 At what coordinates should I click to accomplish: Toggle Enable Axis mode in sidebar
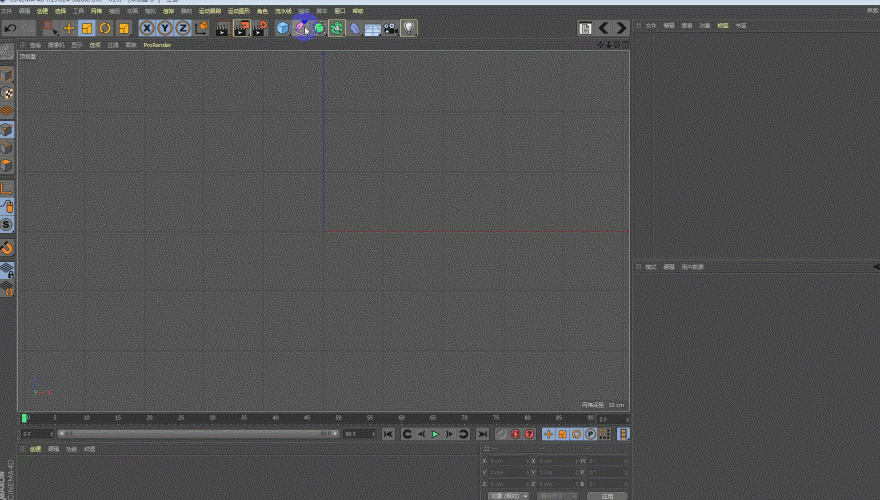coord(7,189)
